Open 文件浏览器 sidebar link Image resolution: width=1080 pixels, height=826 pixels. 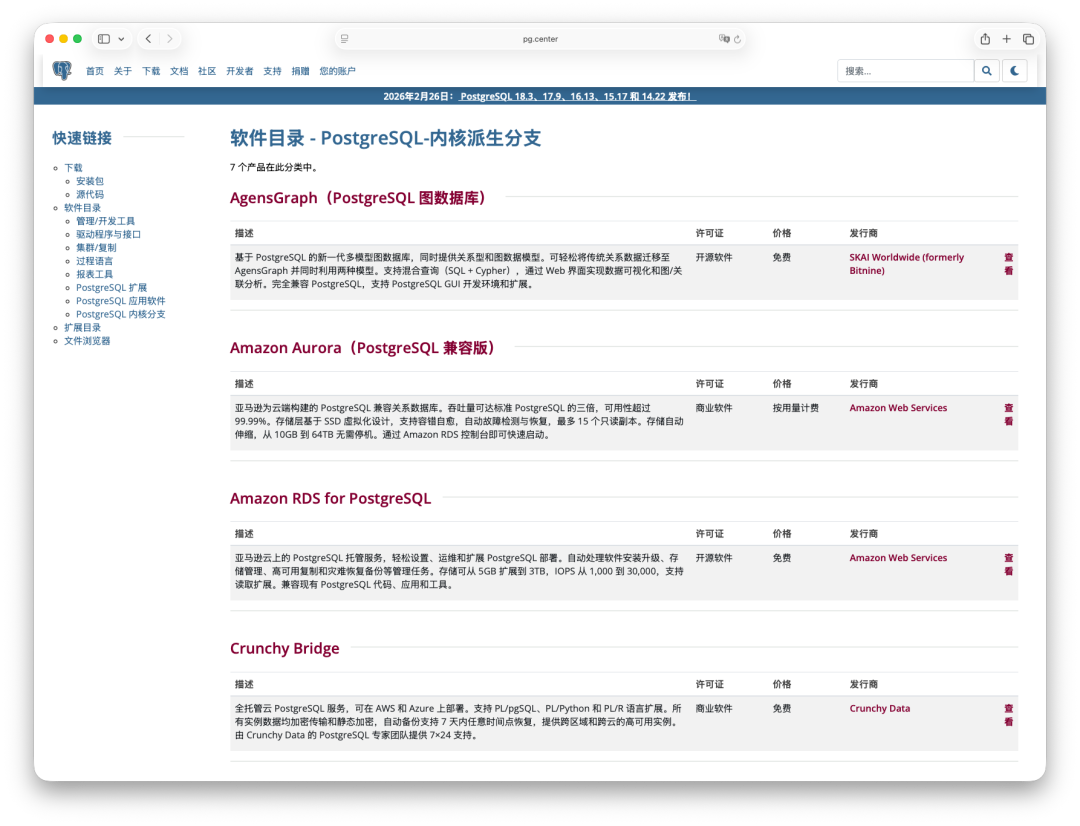[x=87, y=340]
